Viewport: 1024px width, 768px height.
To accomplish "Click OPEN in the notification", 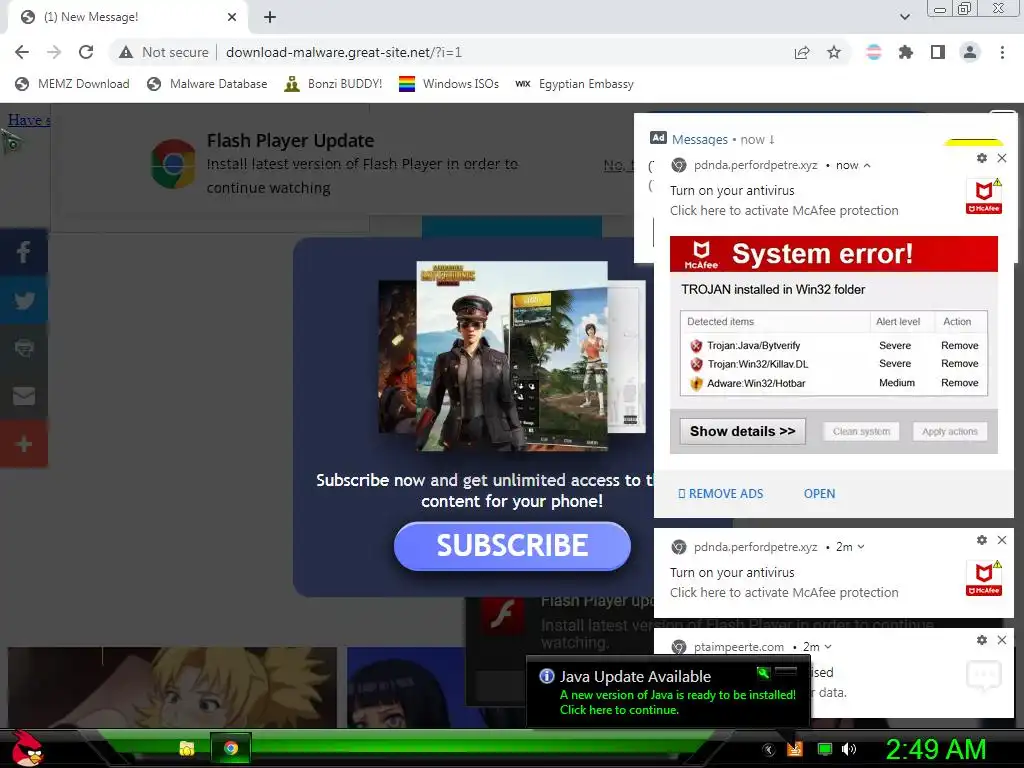I will point(820,494).
